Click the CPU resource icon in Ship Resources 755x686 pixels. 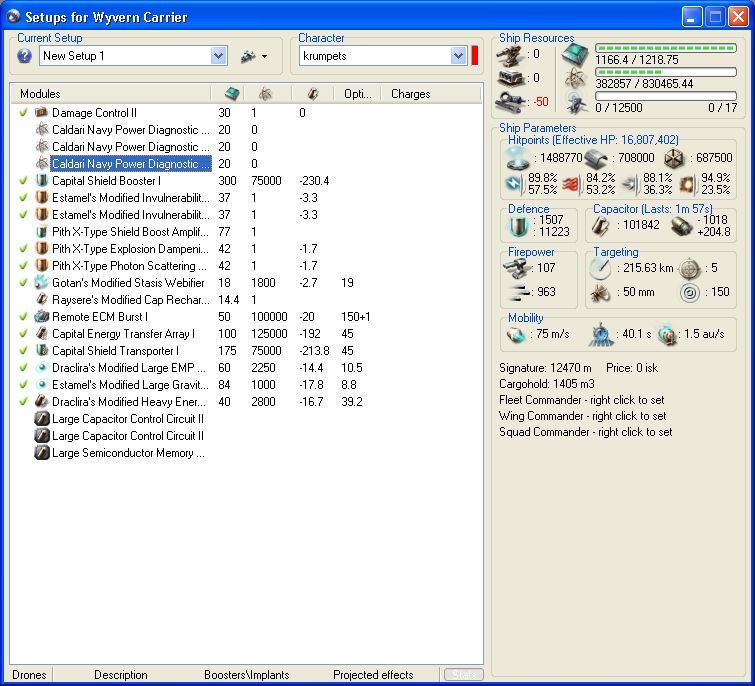[x=575, y=54]
